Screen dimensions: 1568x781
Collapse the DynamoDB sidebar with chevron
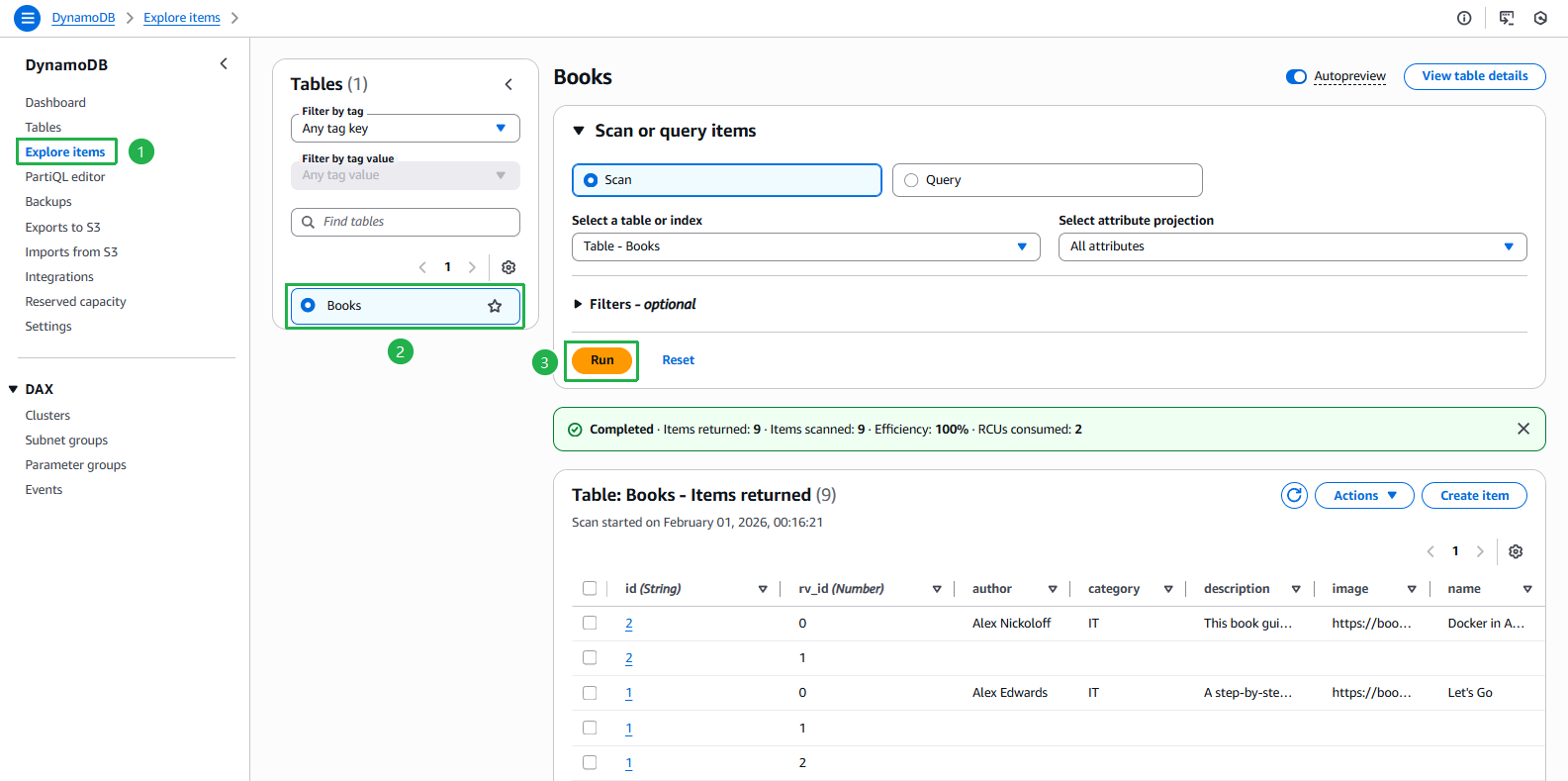[224, 63]
